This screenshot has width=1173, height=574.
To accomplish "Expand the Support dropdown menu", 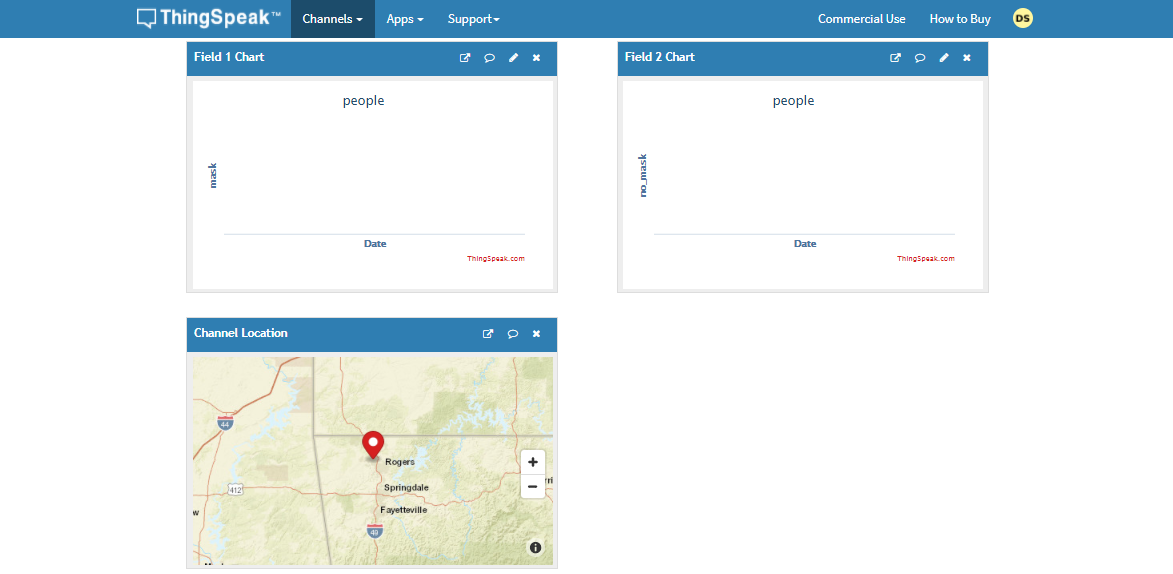I will (473, 19).
